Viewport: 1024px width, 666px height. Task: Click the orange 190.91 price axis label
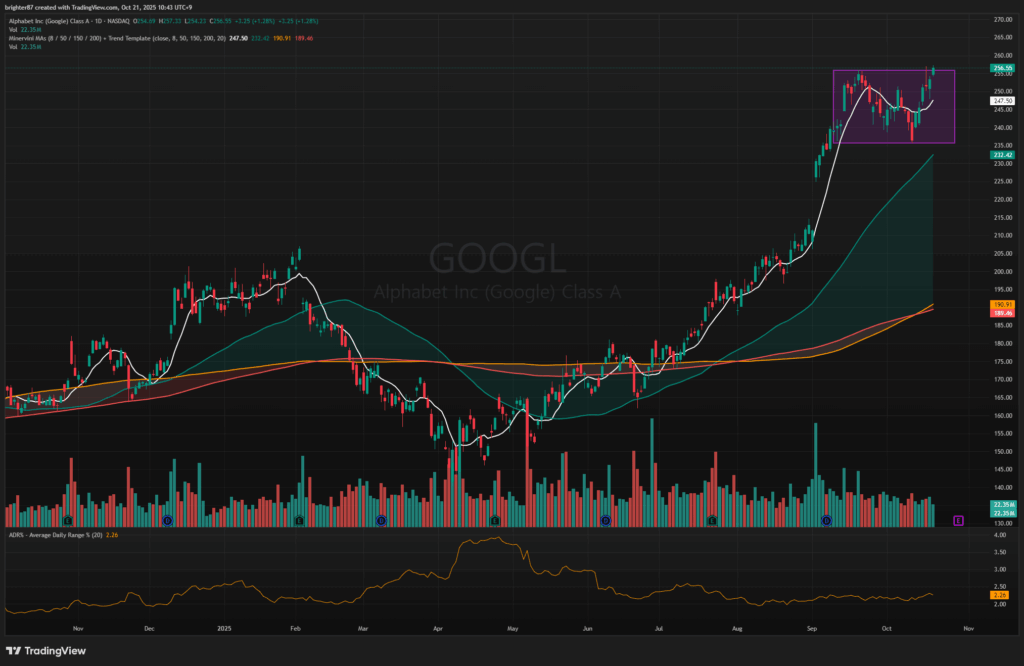[x=1002, y=303]
